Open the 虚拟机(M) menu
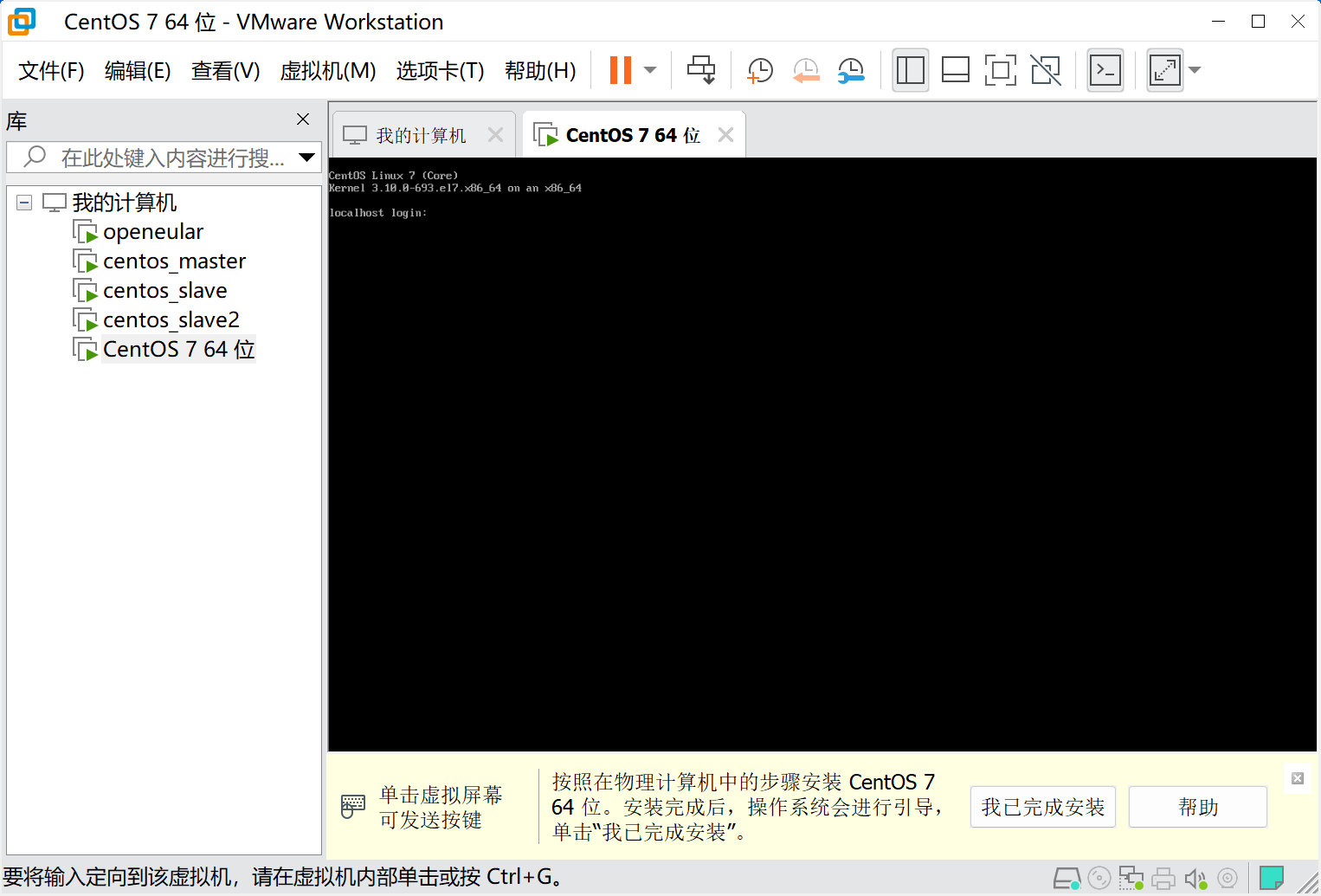Image resolution: width=1321 pixels, height=896 pixels. (x=328, y=71)
